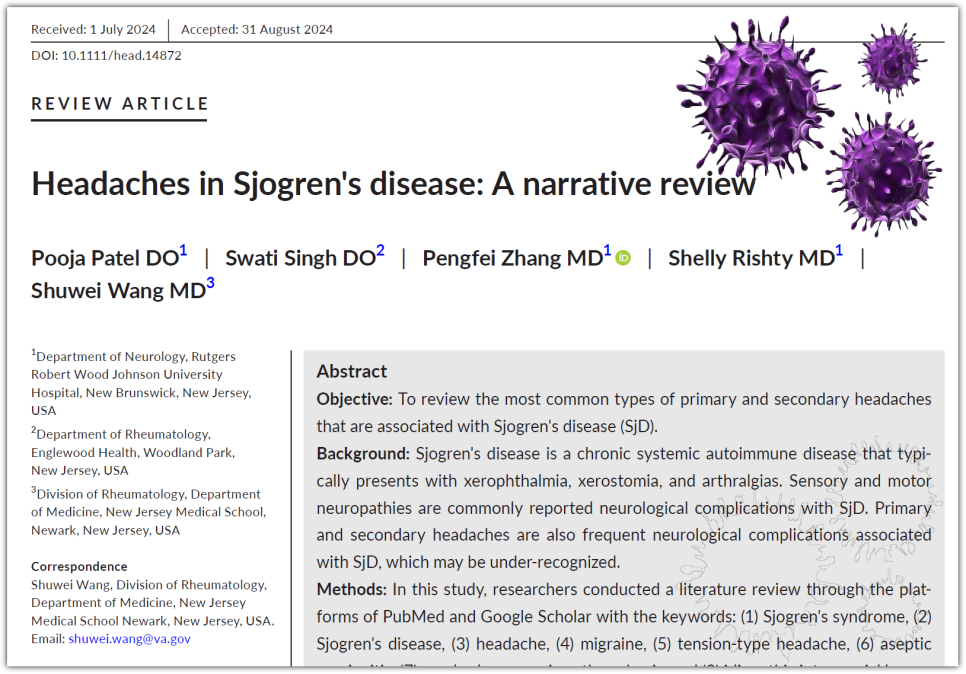Click superscript 1 after Pengfei Zhang MD
The width and height of the screenshot is (966, 674).
pyautogui.click(x=607, y=252)
